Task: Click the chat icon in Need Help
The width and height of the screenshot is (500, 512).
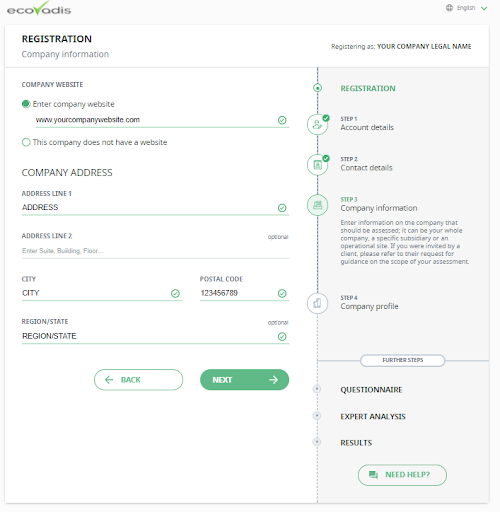Action: coord(373,475)
